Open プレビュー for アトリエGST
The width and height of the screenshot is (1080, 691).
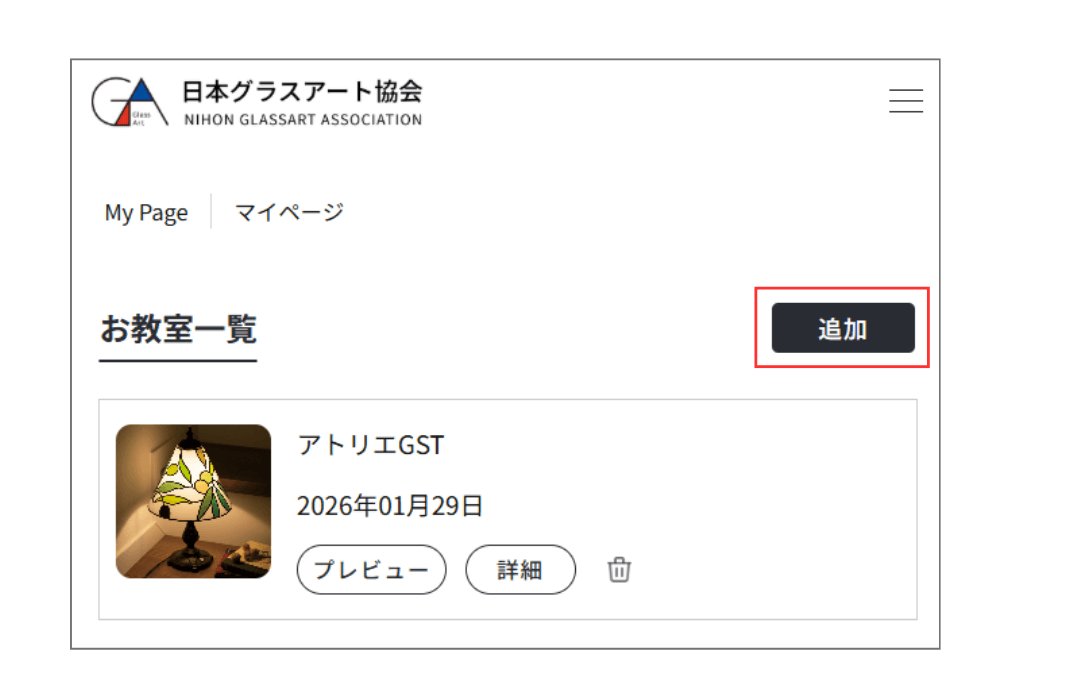click(x=371, y=570)
